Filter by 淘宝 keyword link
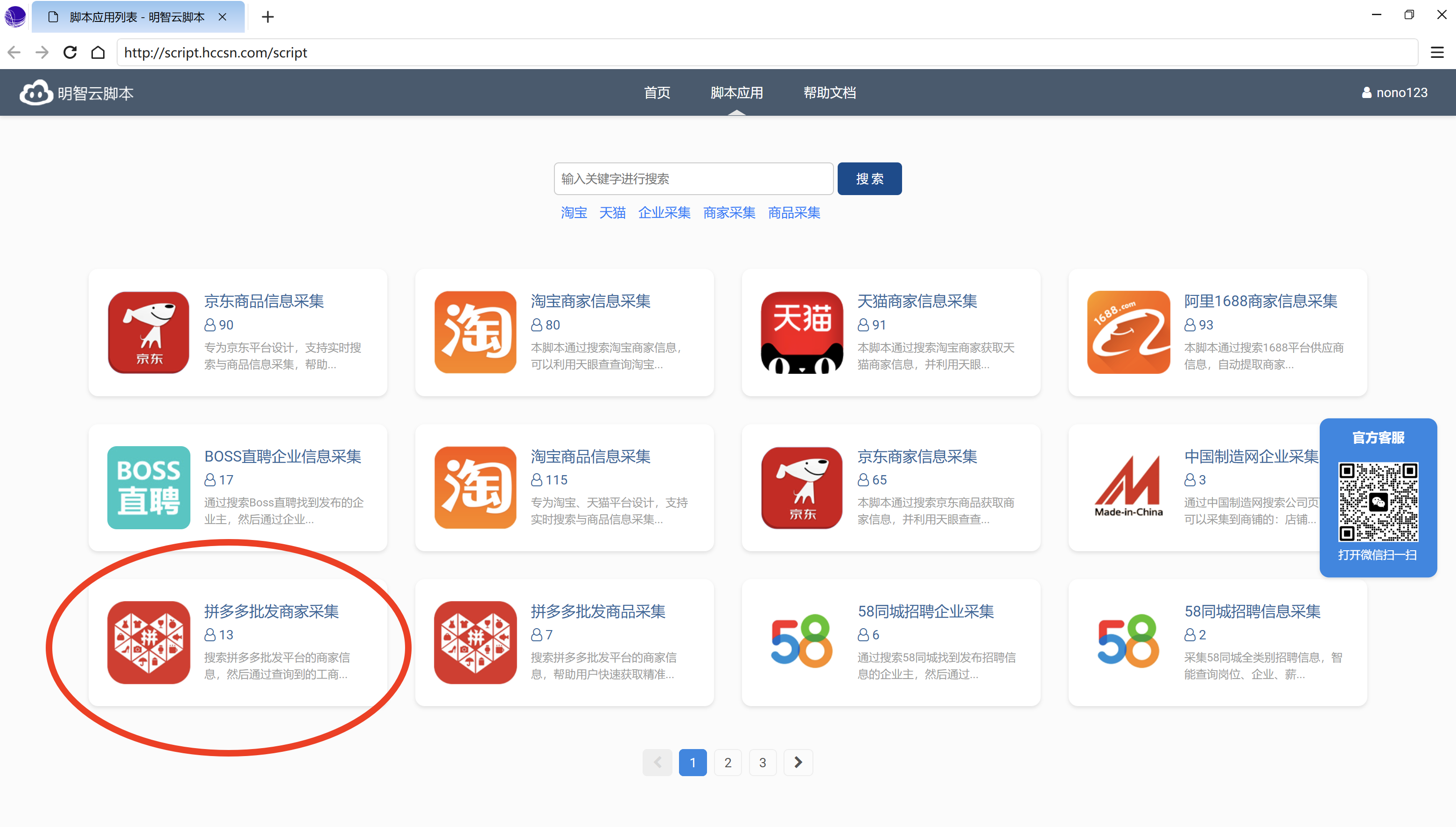The image size is (1456, 827). click(x=574, y=212)
